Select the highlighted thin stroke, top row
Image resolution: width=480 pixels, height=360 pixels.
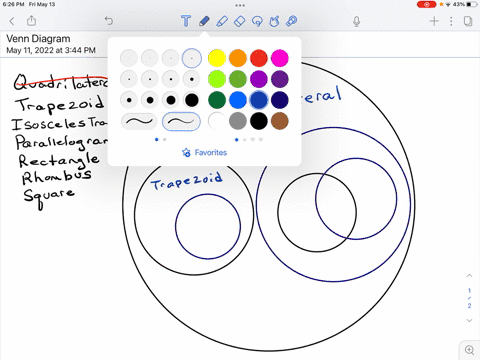[192, 58]
